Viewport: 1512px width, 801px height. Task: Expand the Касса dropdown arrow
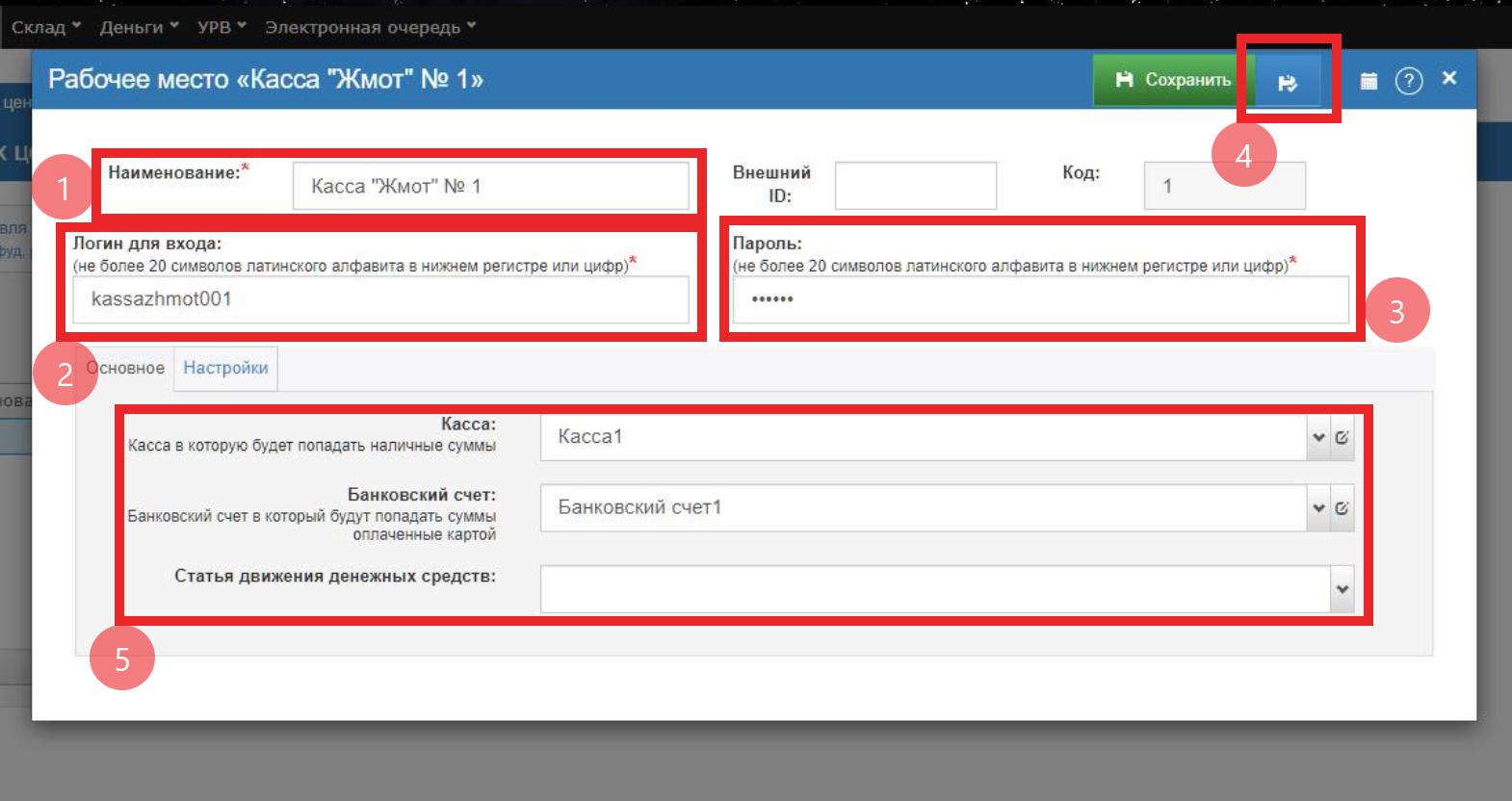click(x=1318, y=438)
